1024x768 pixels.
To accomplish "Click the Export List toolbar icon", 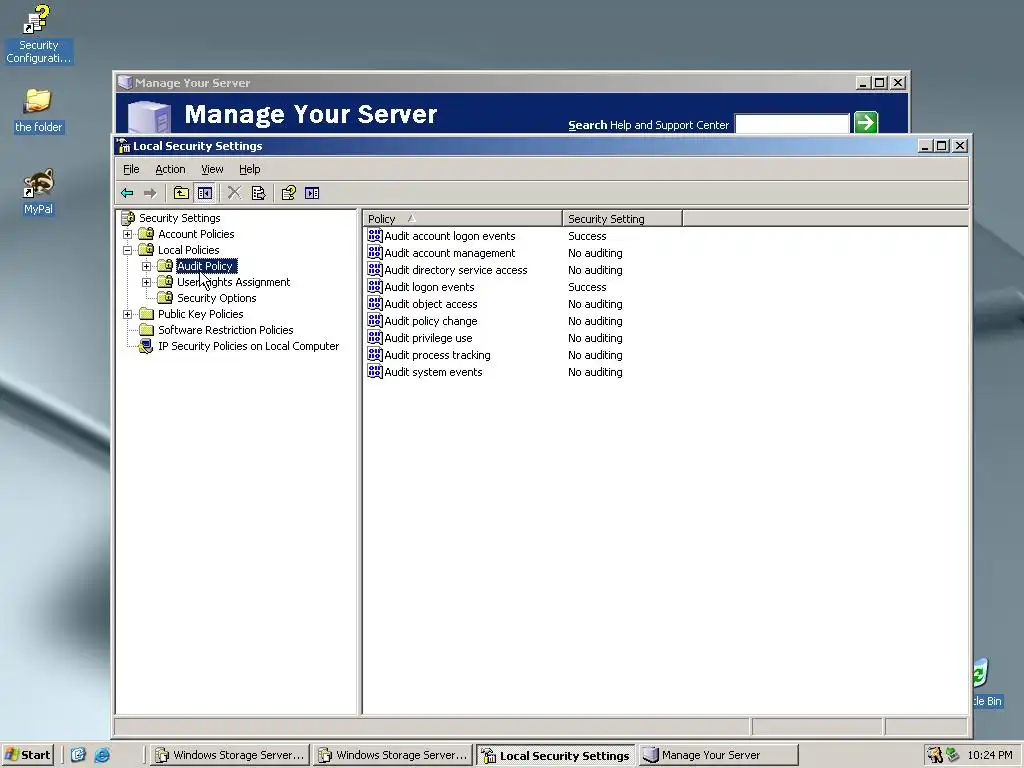I will click(259, 193).
